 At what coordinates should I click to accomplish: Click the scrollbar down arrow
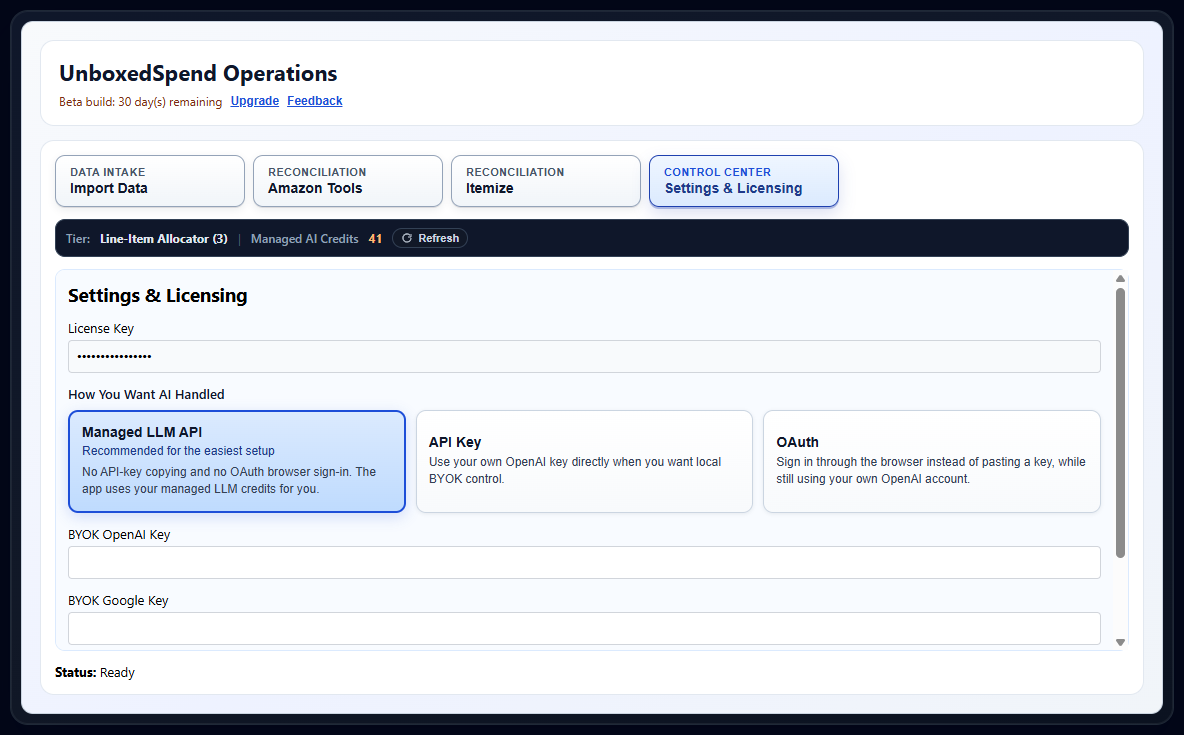click(x=1120, y=640)
